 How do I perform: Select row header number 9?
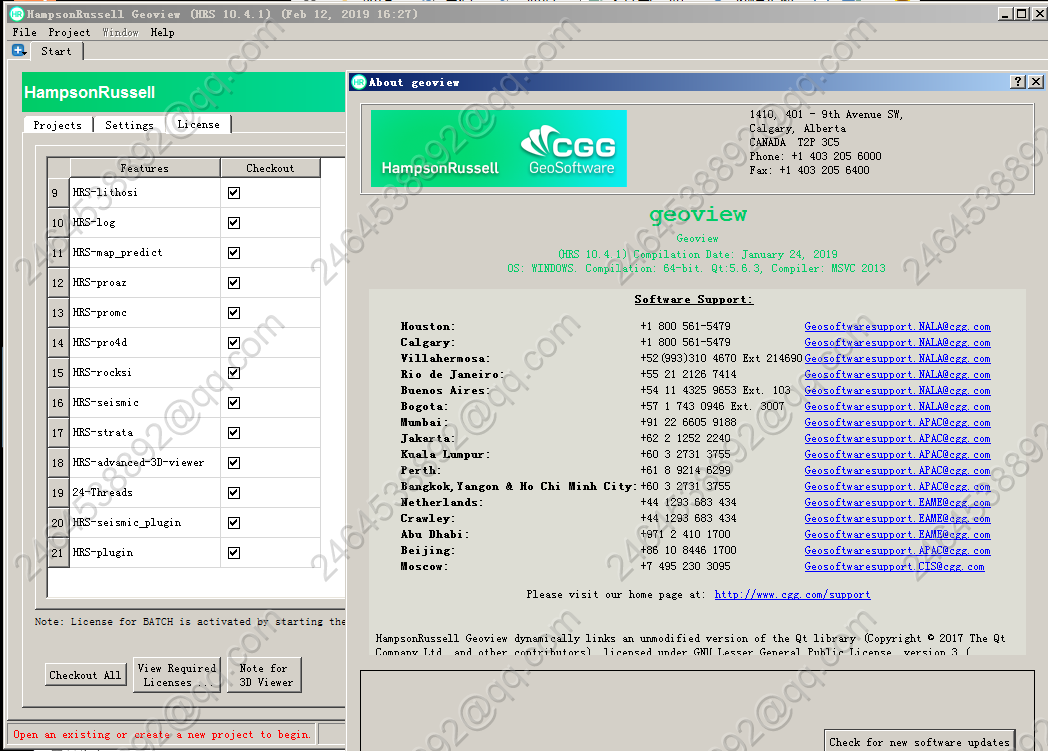58,192
